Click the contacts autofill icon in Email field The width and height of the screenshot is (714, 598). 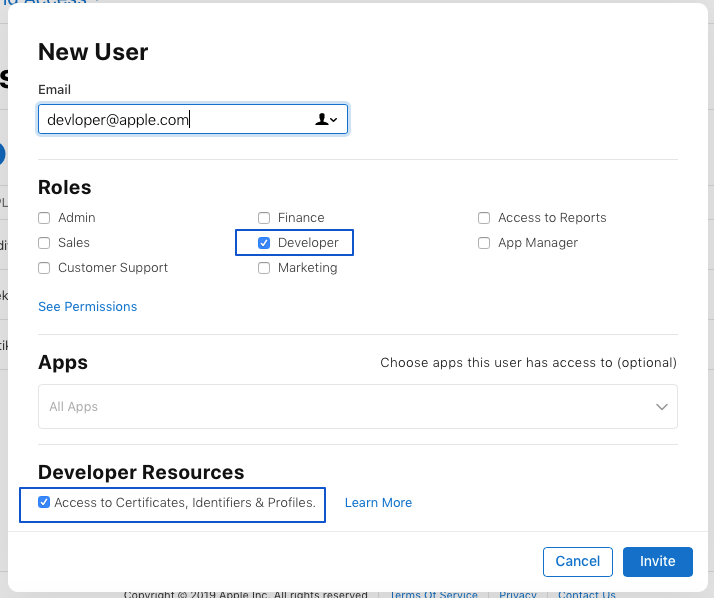[x=326, y=119]
